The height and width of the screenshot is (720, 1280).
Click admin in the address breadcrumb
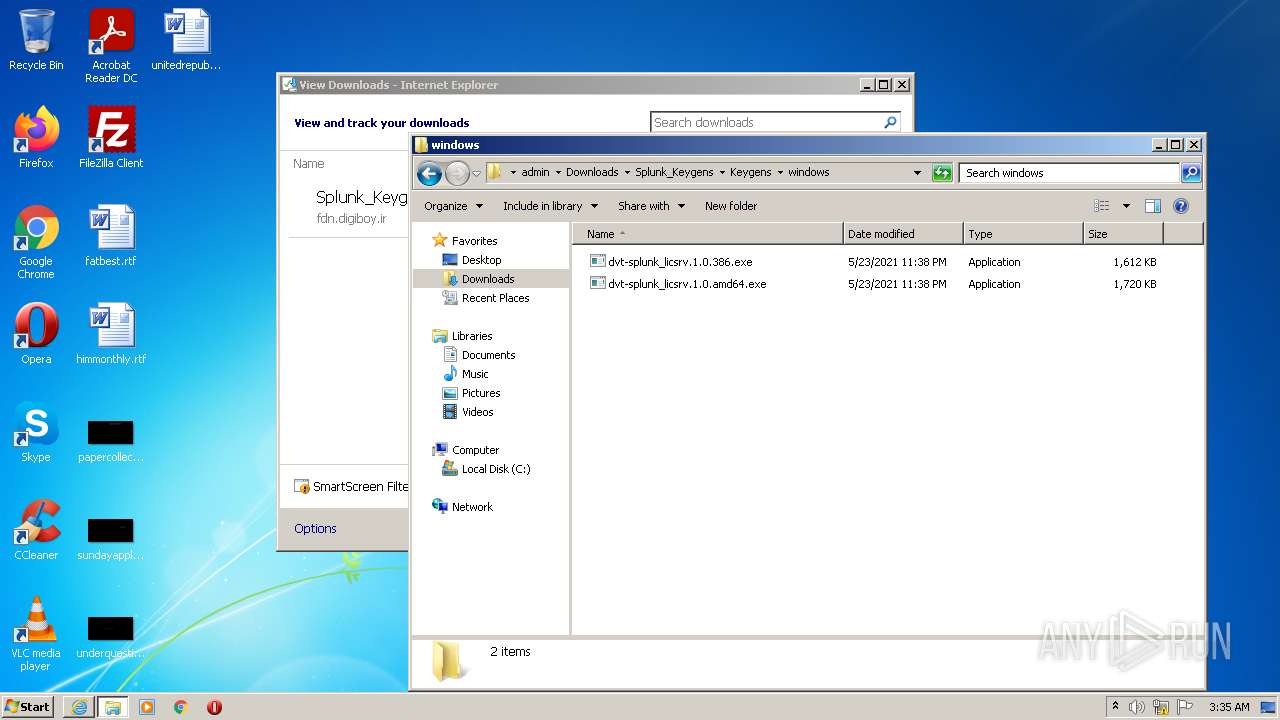pos(535,172)
